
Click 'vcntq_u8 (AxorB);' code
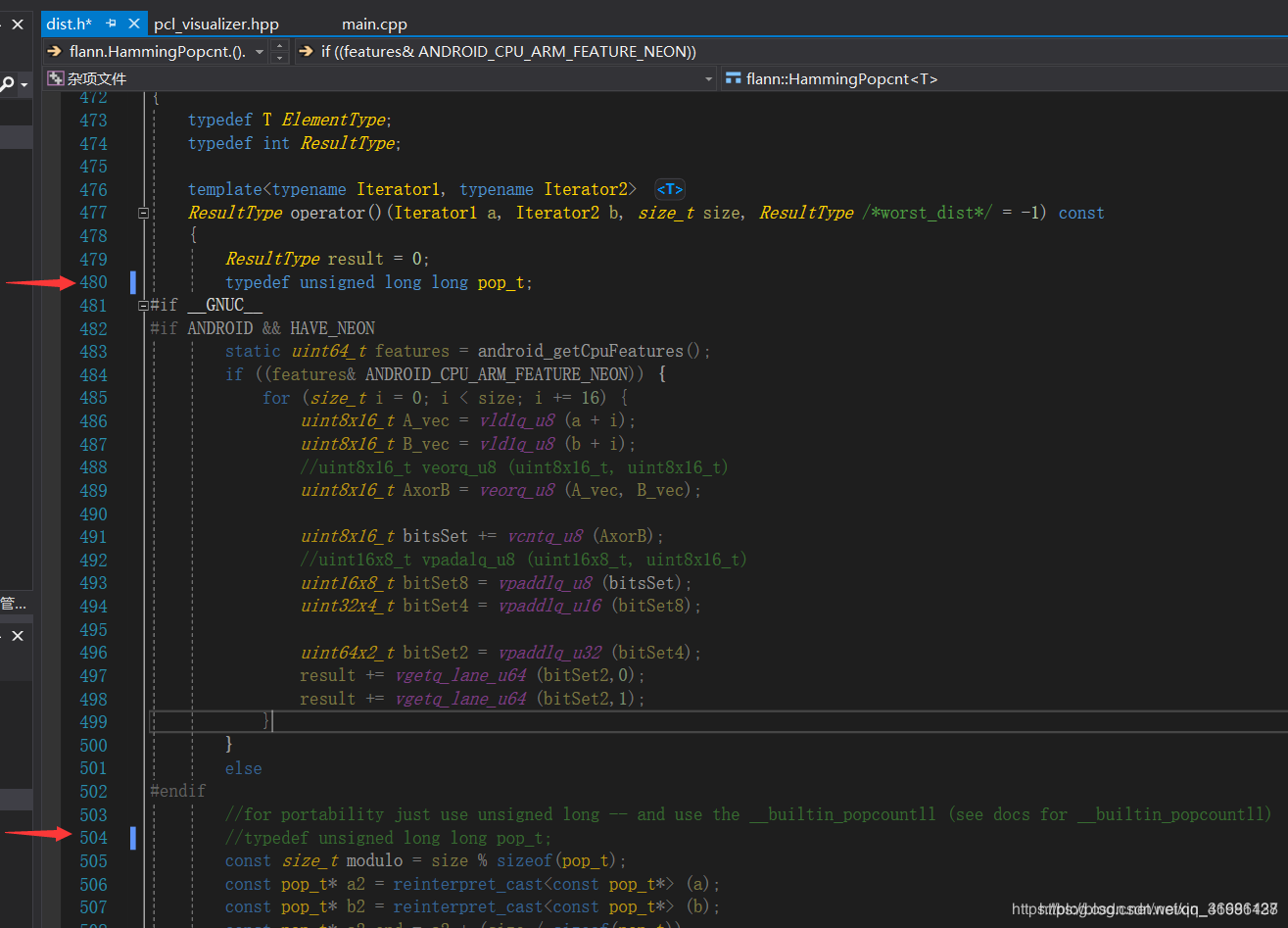coord(586,537)
